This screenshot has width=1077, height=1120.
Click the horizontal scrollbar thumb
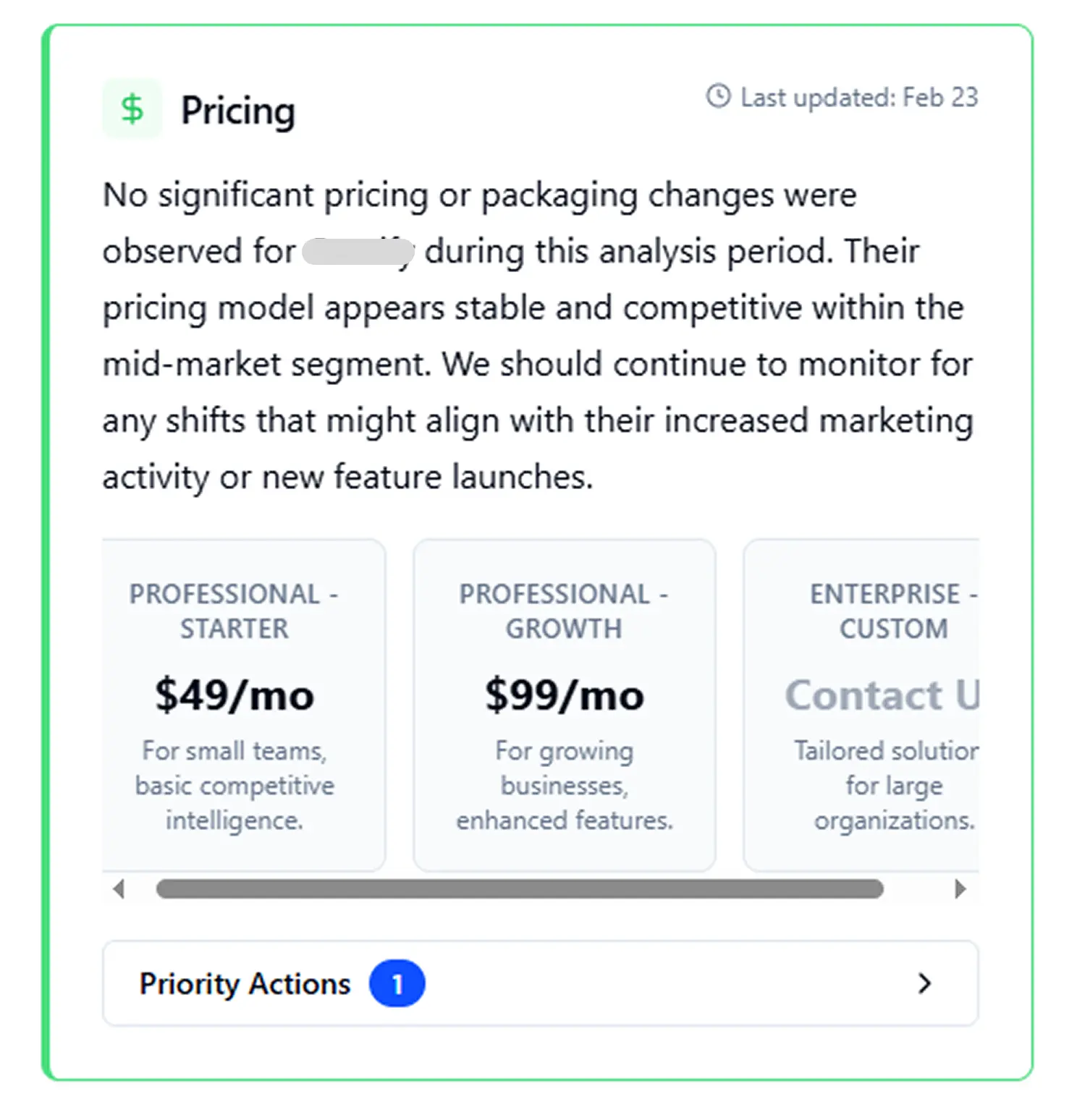(519, 888)
